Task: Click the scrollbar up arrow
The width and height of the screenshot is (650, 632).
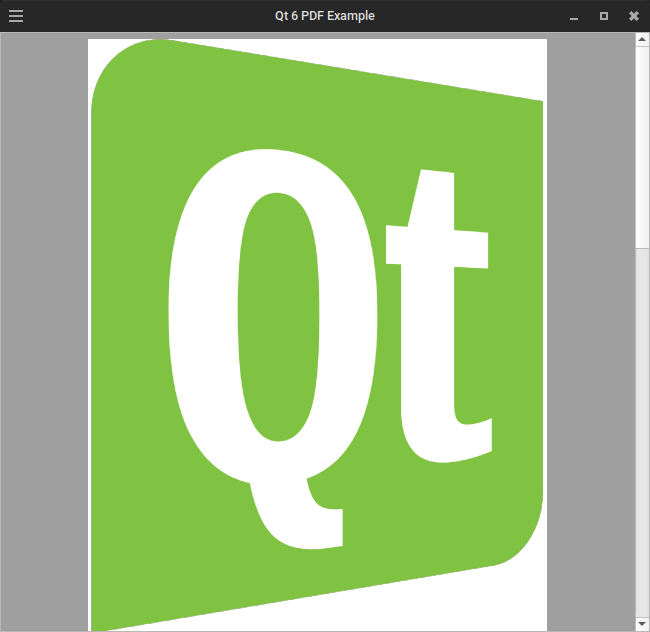Action: (x=642, y=39)
